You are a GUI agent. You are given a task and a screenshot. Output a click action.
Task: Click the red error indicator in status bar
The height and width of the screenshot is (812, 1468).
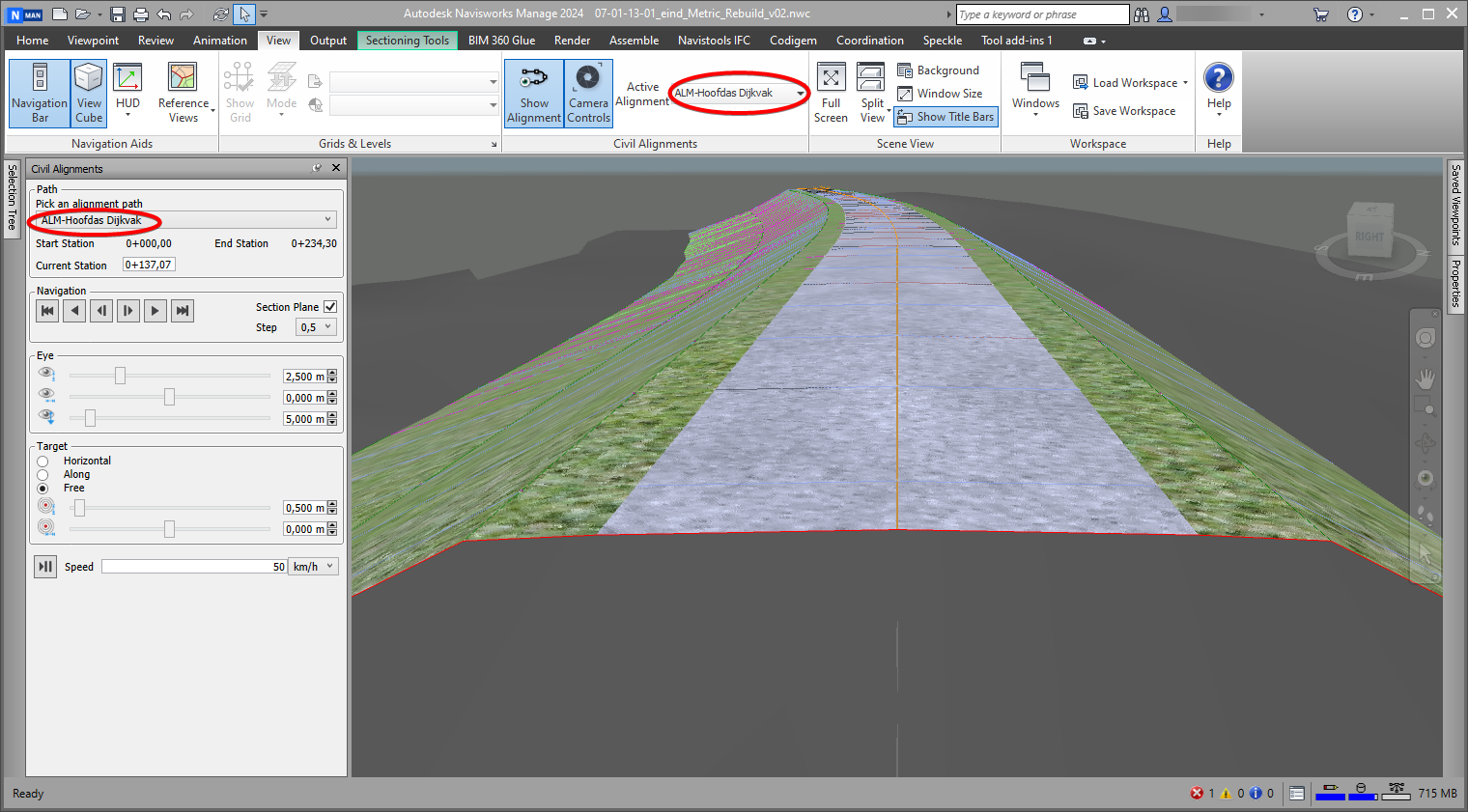(1197, 794)
